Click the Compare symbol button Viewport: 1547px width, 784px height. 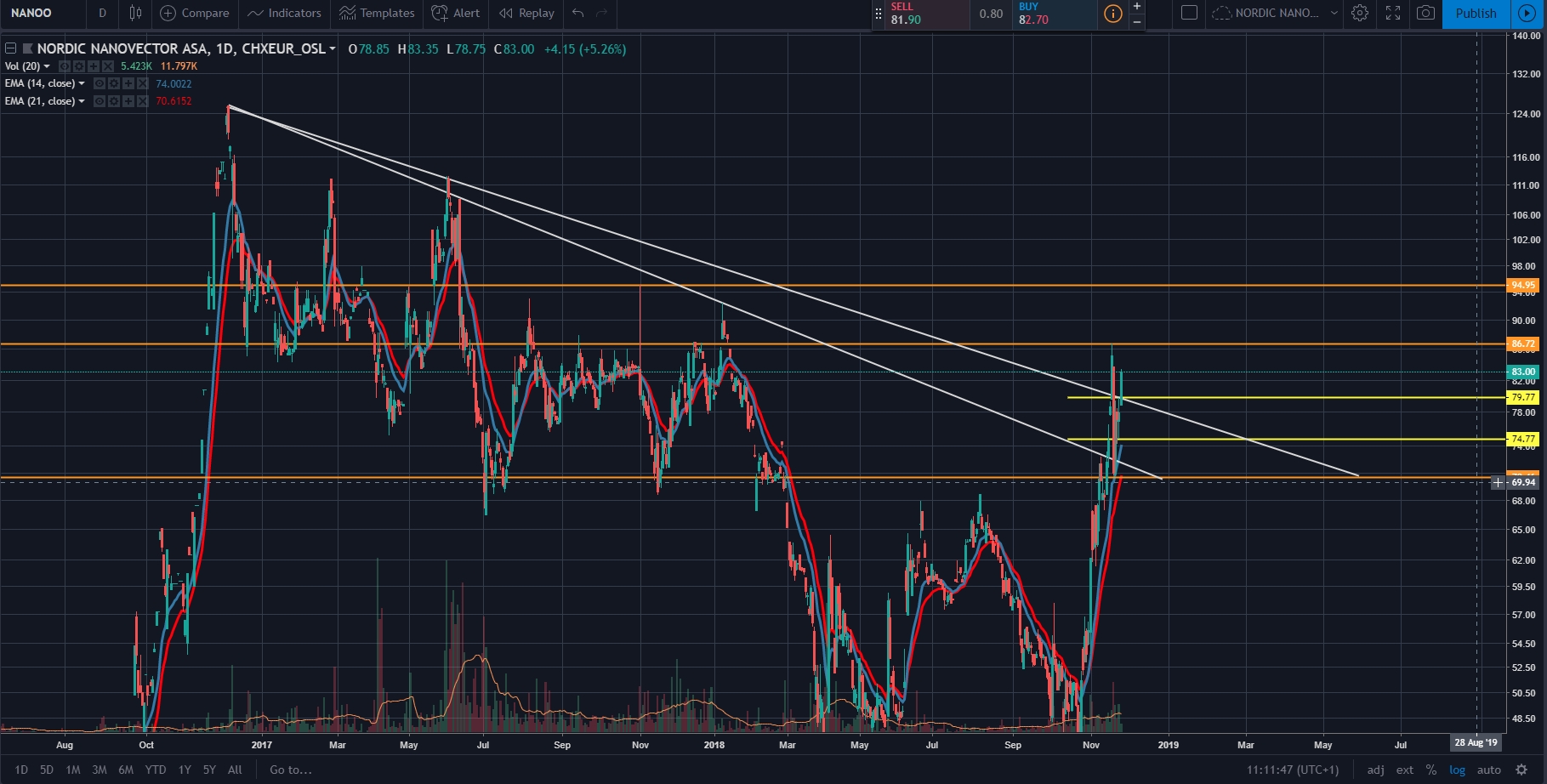[195, 13]
